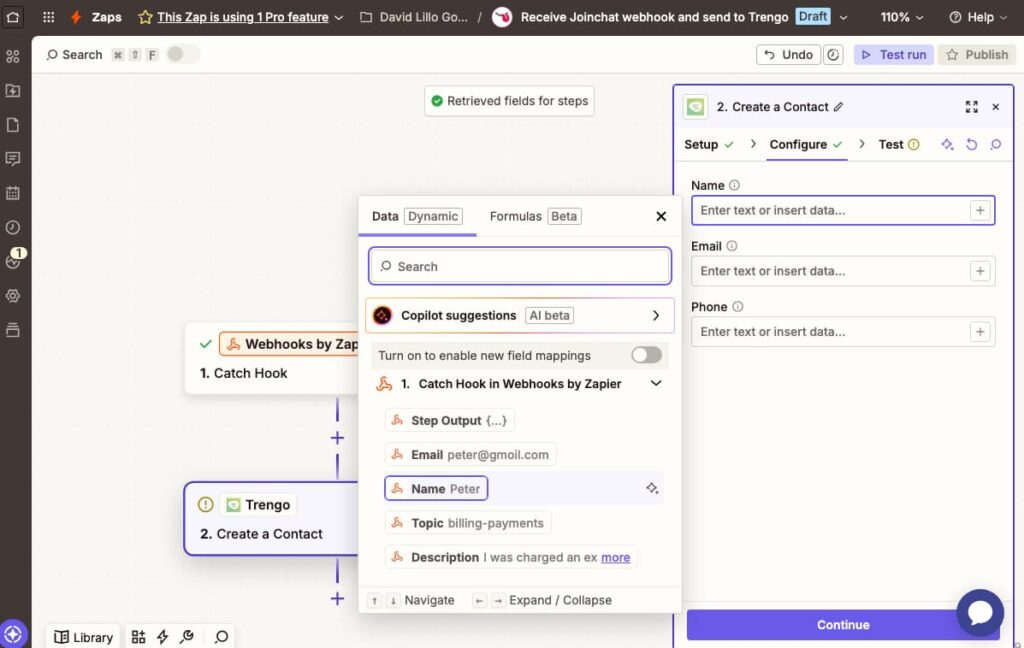
Task: Go to the Setup tab
Action: click(709, 144)
